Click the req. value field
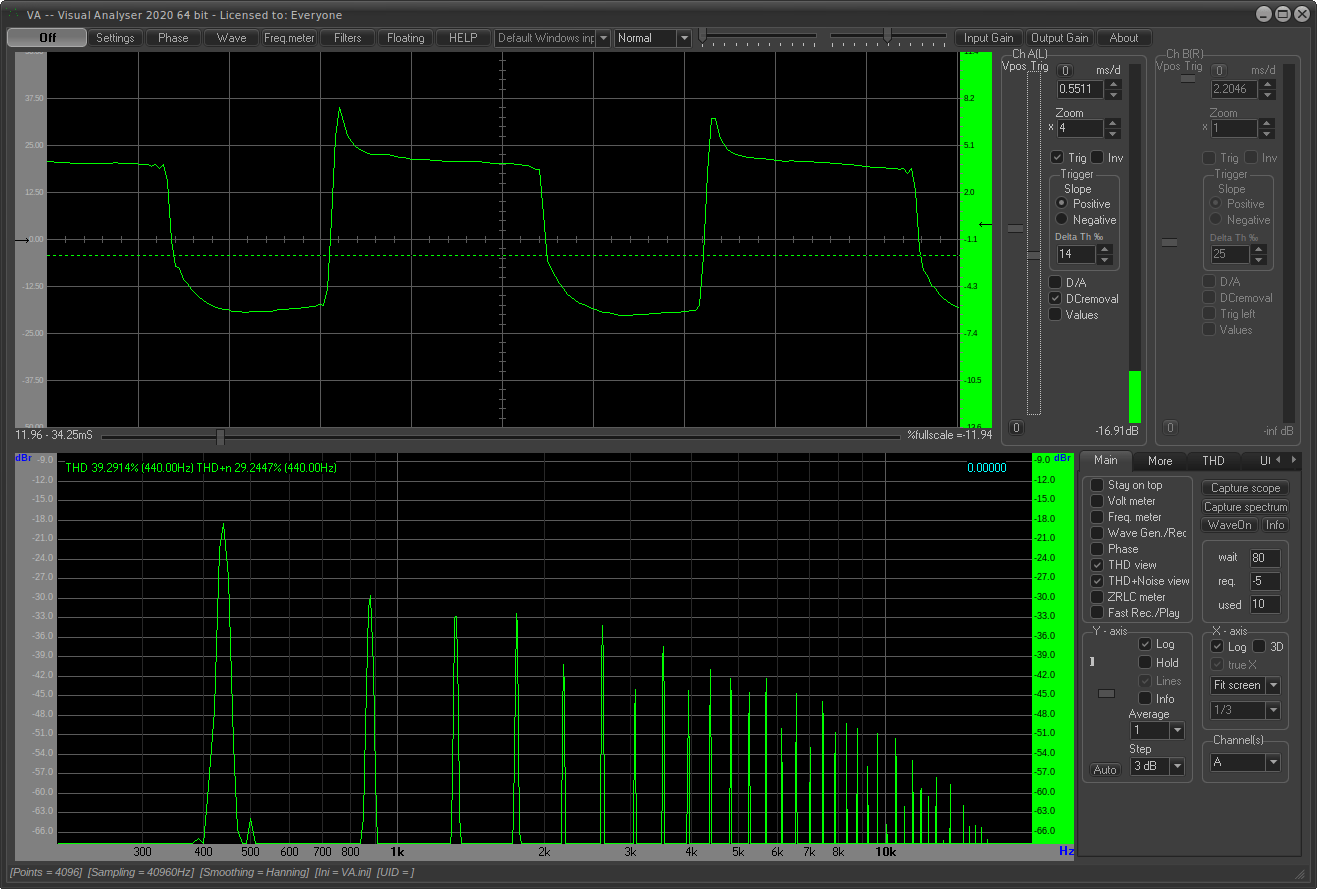This screenshot has height=889, width=1317. click(x=1264, y=581)
